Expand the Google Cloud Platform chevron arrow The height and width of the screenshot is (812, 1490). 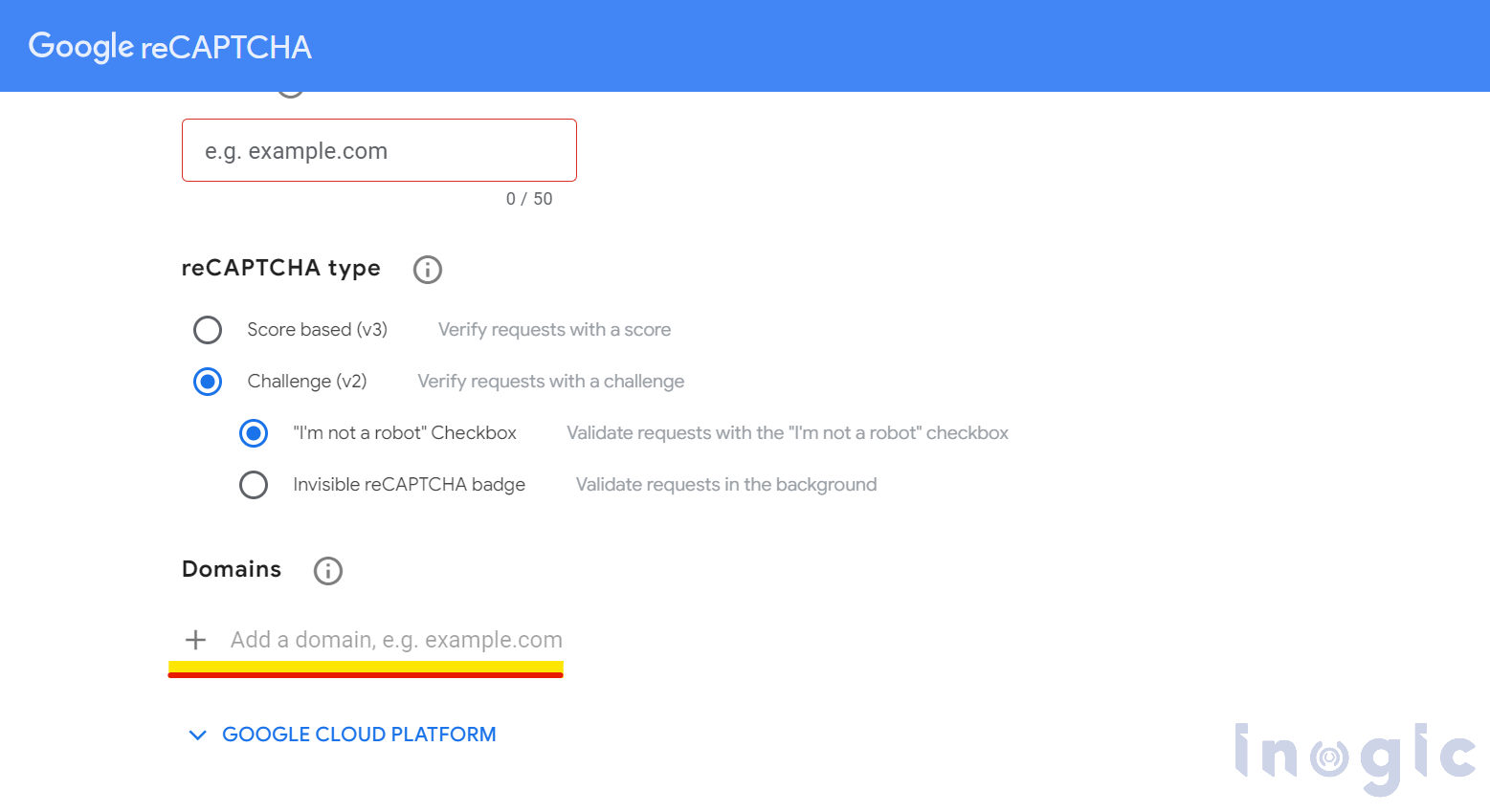point(198,735)
